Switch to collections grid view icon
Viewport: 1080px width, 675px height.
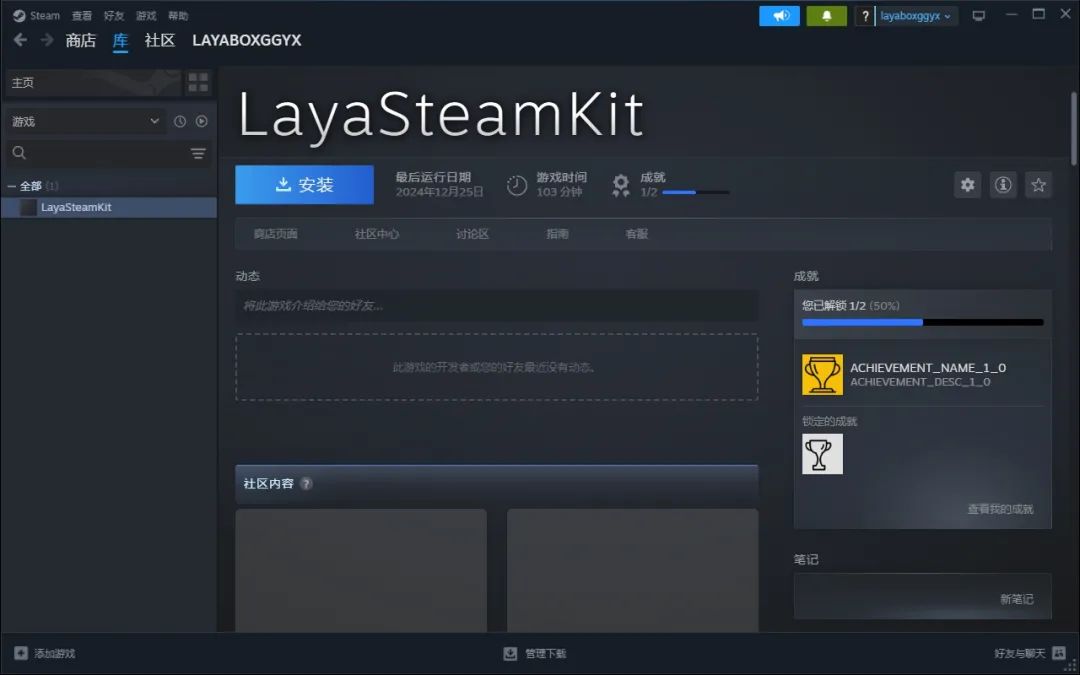(x=198, y=83)
